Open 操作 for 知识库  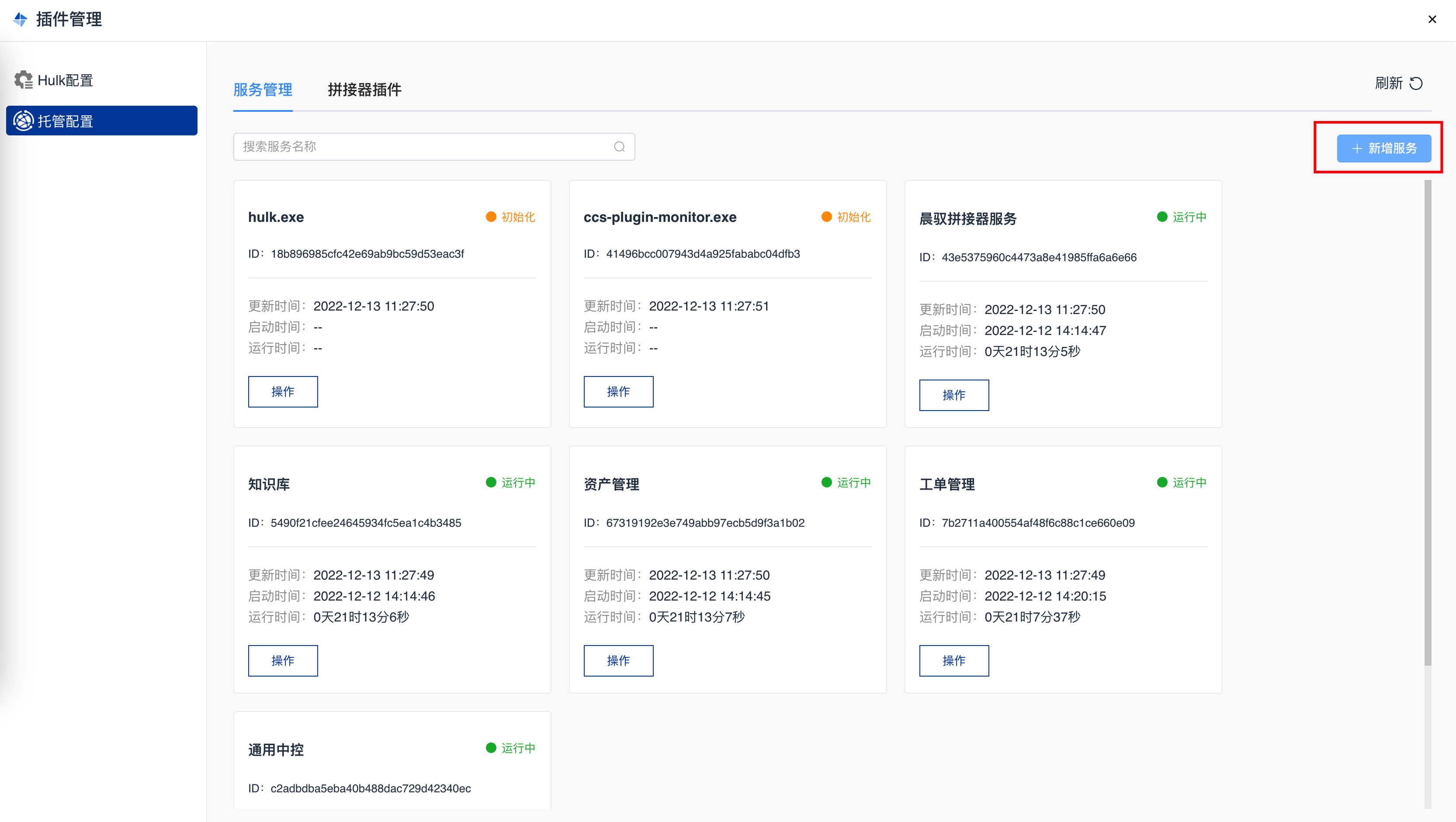[283, 660]
